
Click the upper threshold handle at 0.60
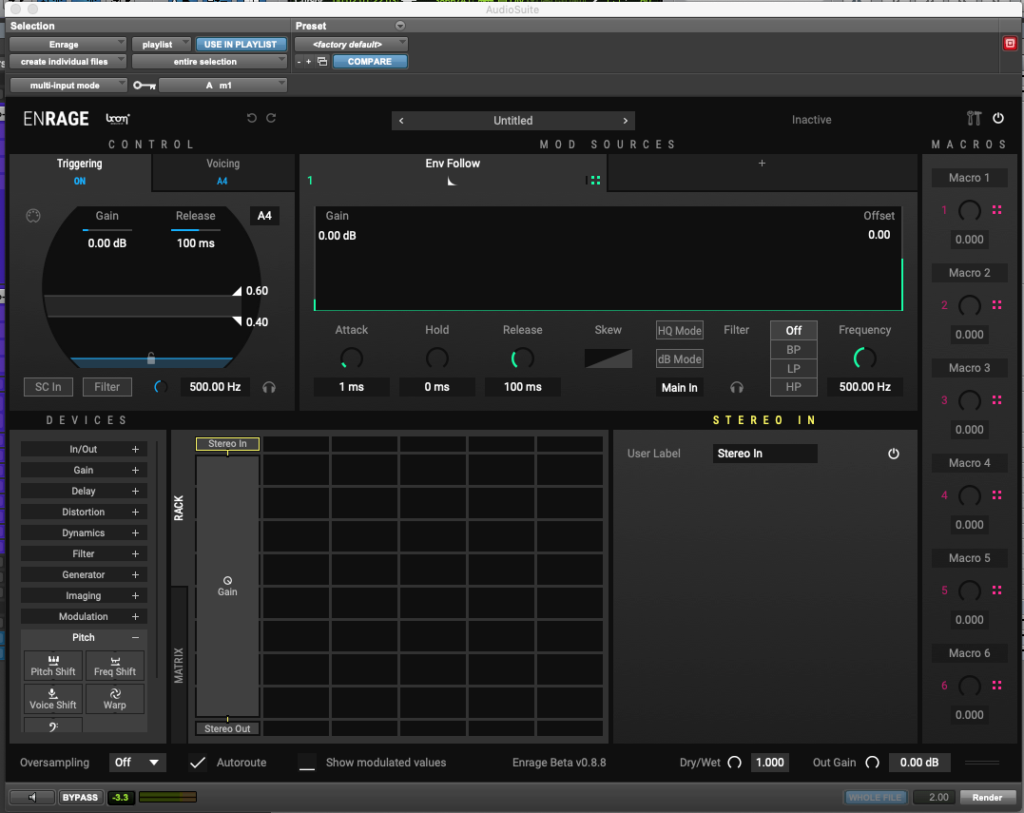point(237,291)
